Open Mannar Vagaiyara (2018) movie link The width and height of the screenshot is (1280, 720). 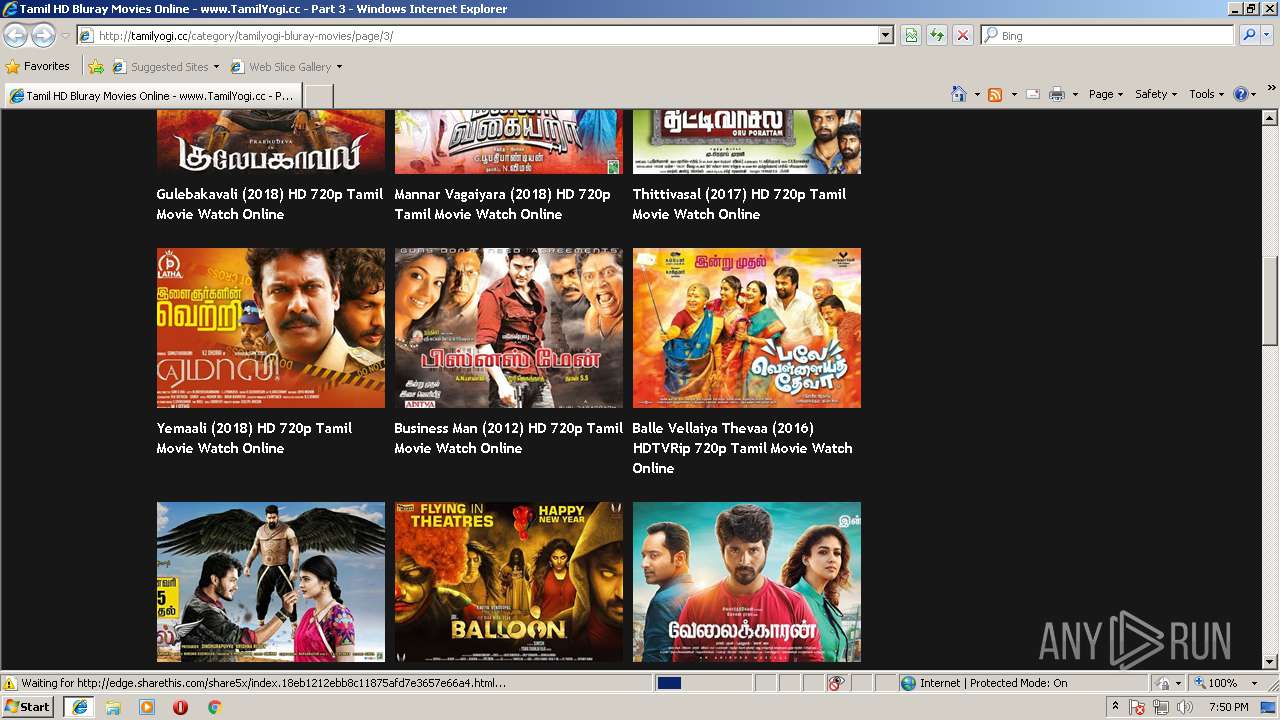coord(502,204)
